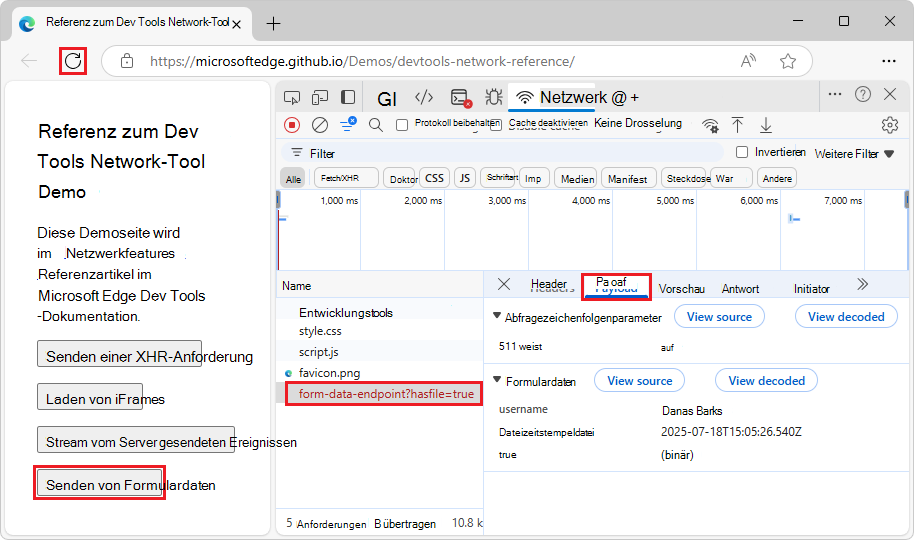Enable the Protokoll beibehalten checkbox
Viewport: 914px width, 540px height.
402,125
